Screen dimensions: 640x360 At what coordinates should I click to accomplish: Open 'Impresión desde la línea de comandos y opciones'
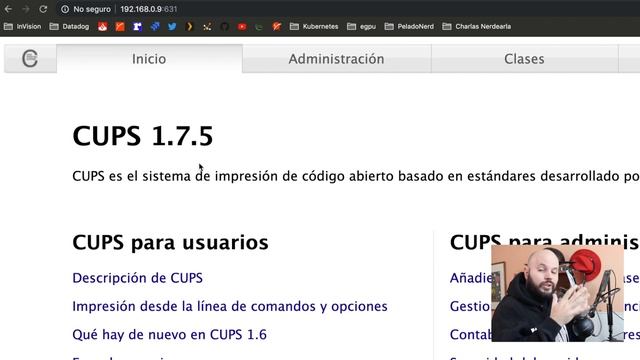[230, 307]
